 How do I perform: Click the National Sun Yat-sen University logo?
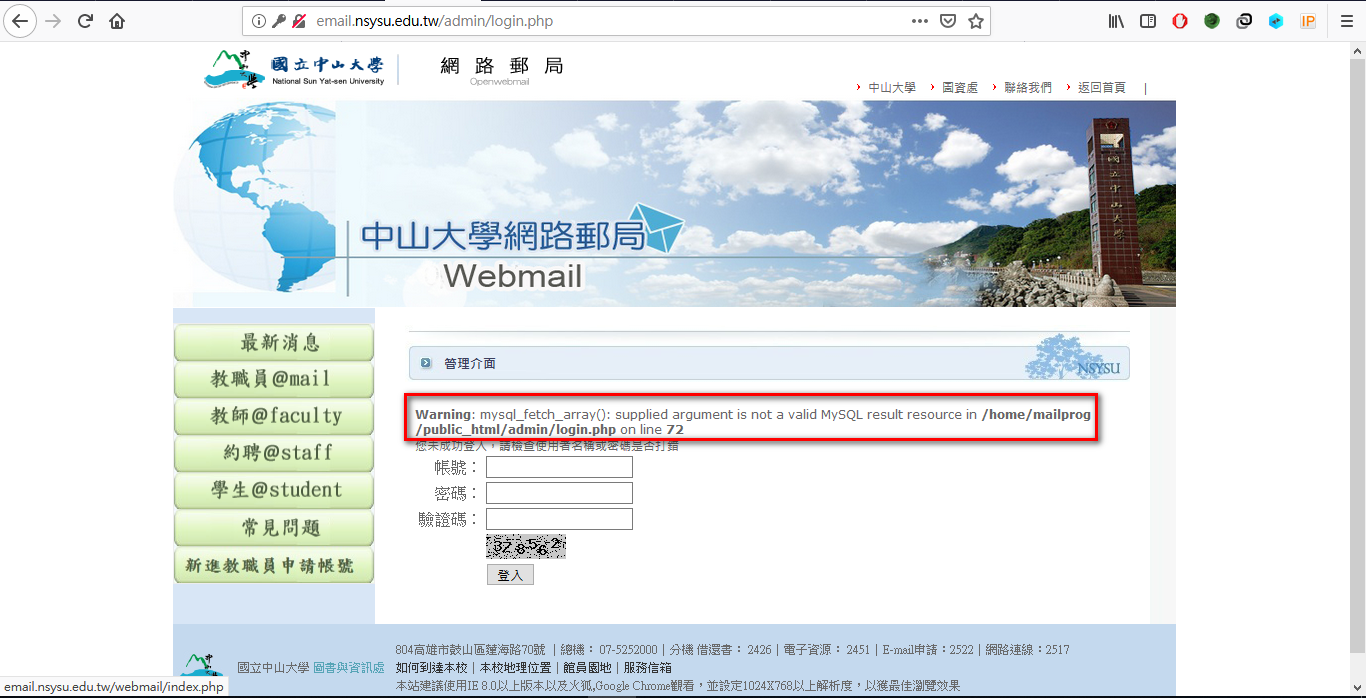[x=294, y=69]
